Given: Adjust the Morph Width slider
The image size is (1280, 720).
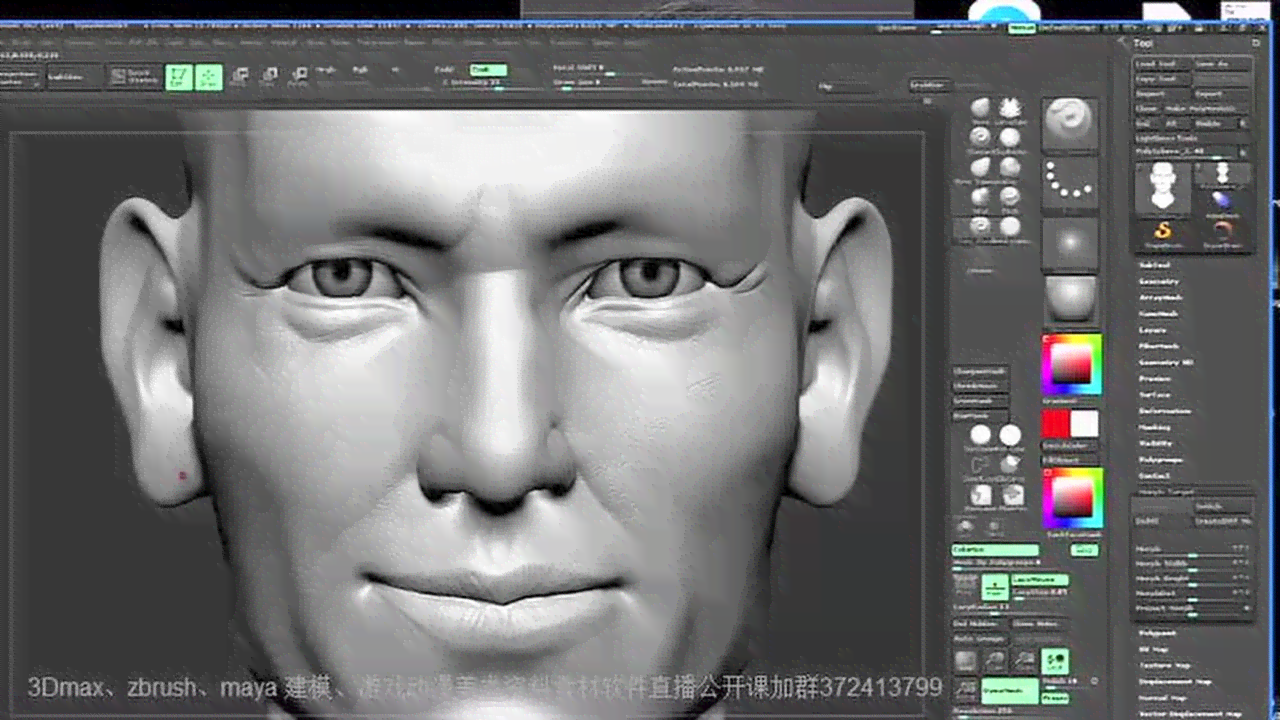Looking at the screenshot, I should tap(1193, 563).
